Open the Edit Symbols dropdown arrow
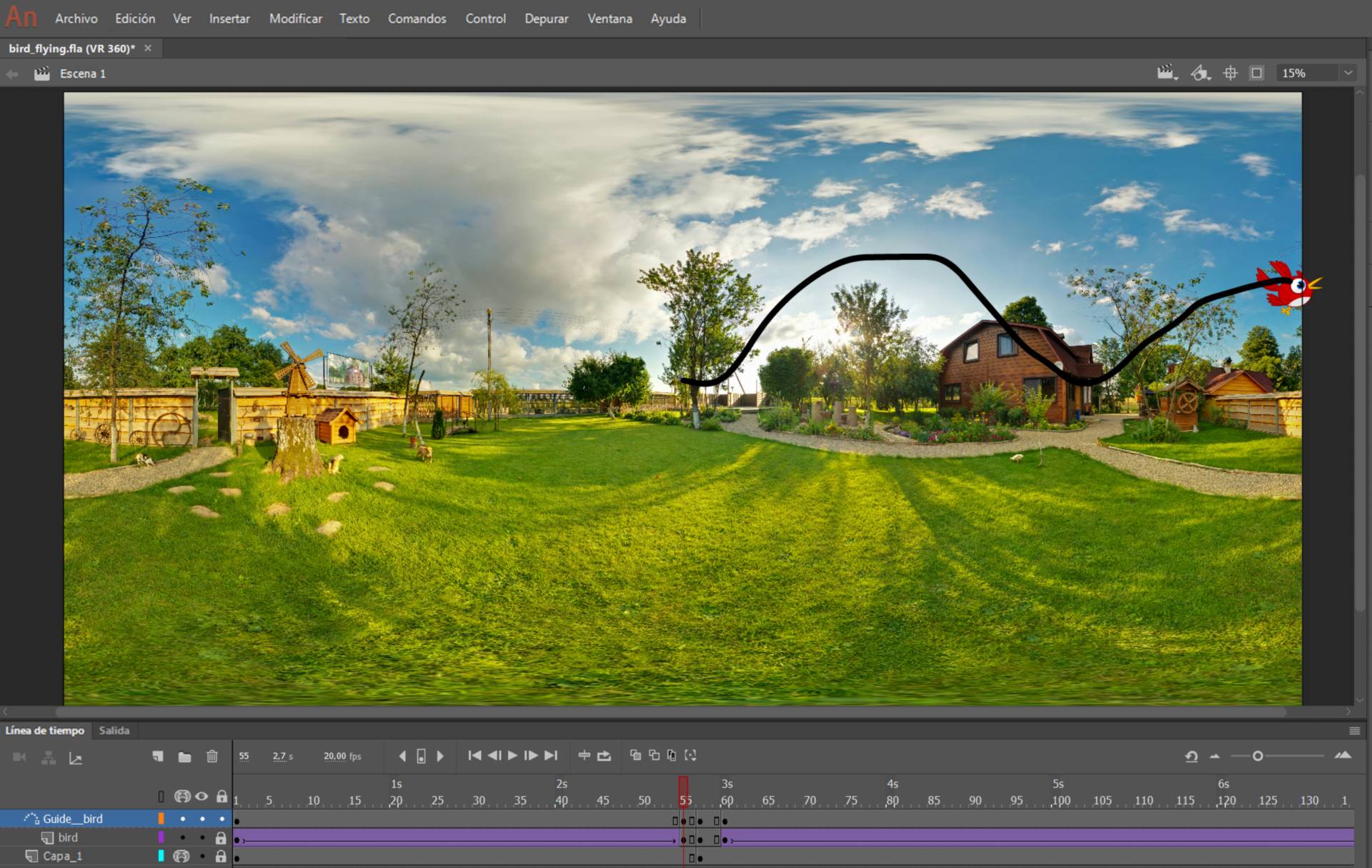This screenshot has width=1372, height=868. (x=1200, y=73)
